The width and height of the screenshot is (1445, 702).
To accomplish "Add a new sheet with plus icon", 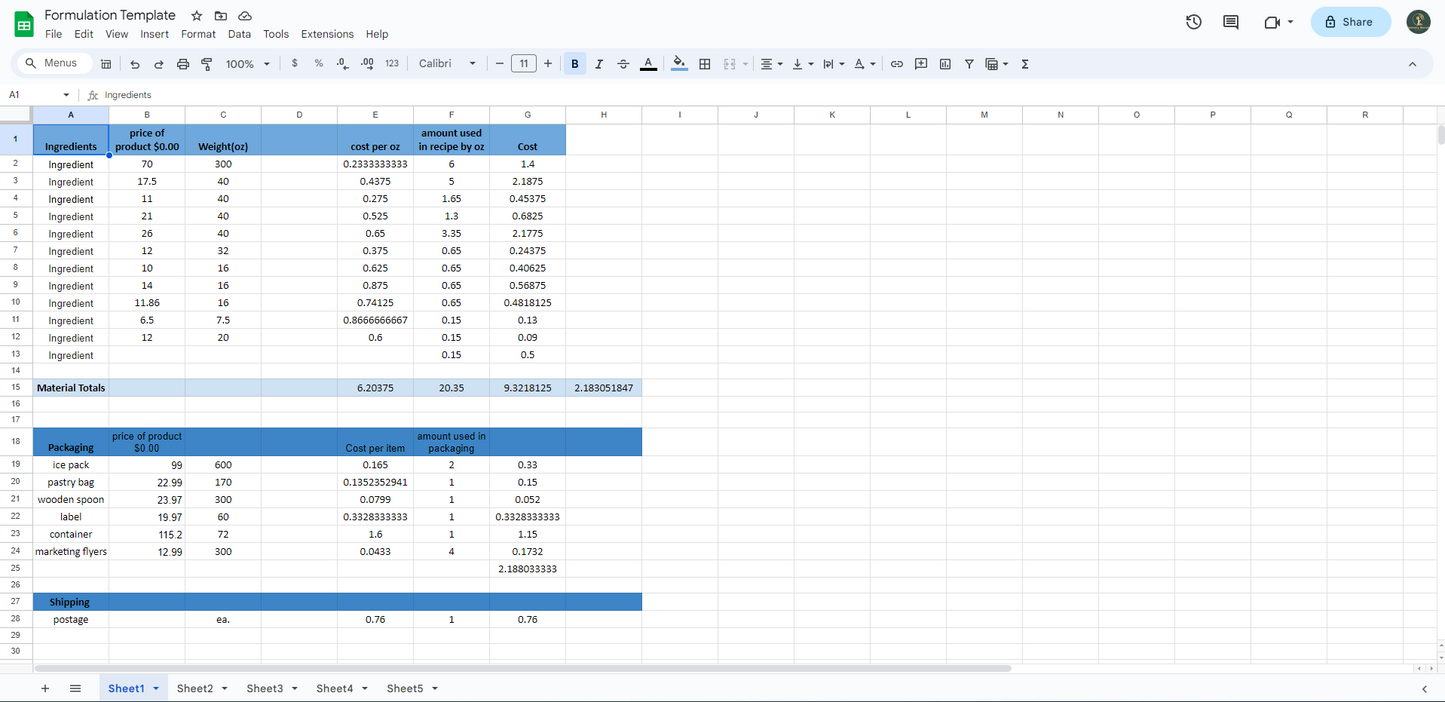I will point(45,688).
